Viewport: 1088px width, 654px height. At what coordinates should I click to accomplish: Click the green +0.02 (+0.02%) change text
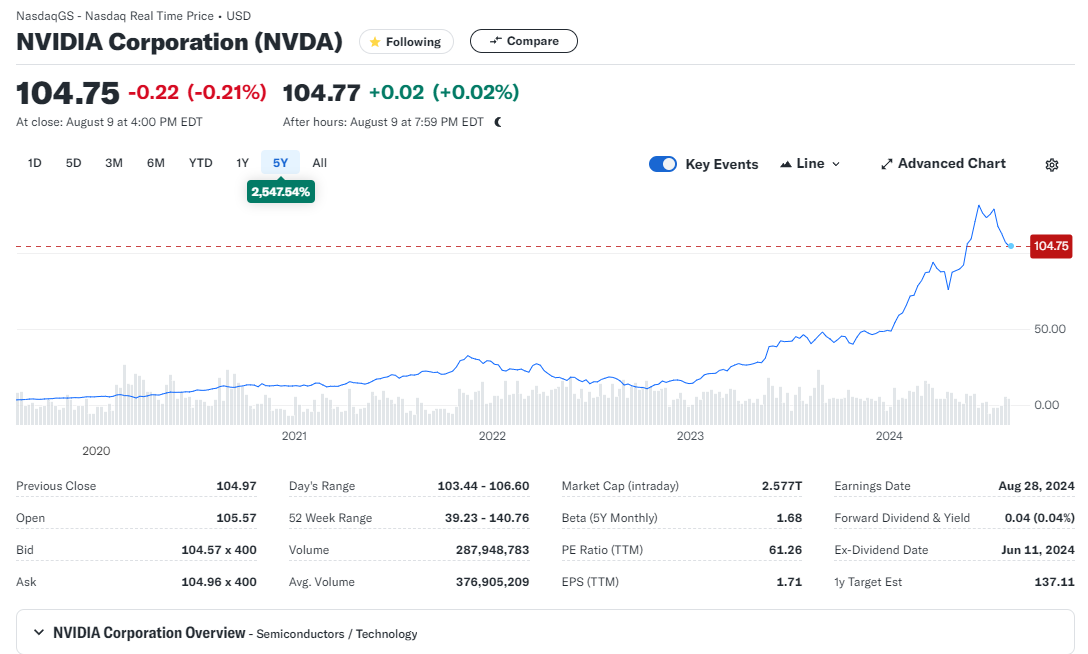click(x=444, y=92)
